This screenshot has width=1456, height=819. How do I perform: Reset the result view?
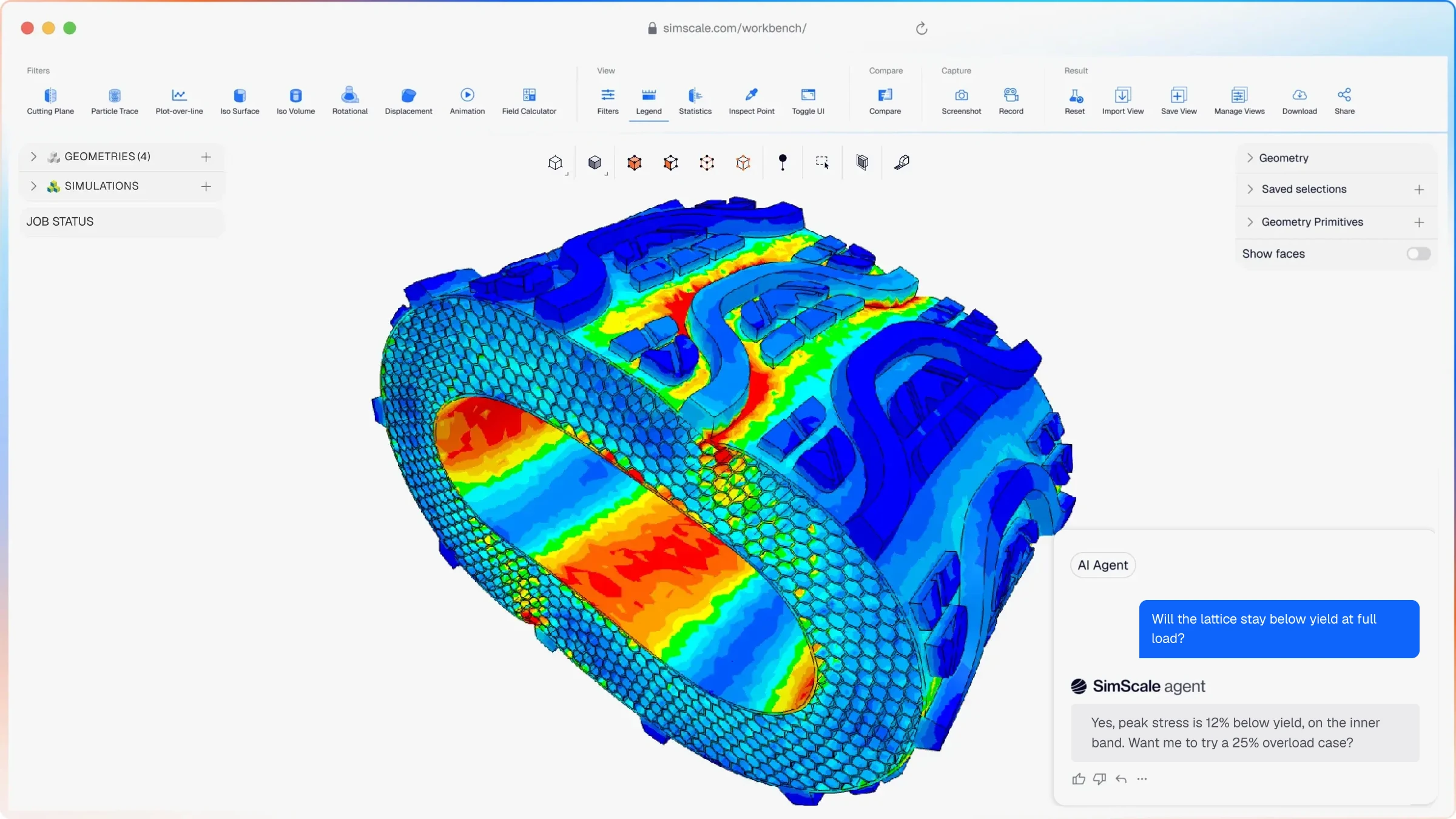click(x=1074, y=101)
